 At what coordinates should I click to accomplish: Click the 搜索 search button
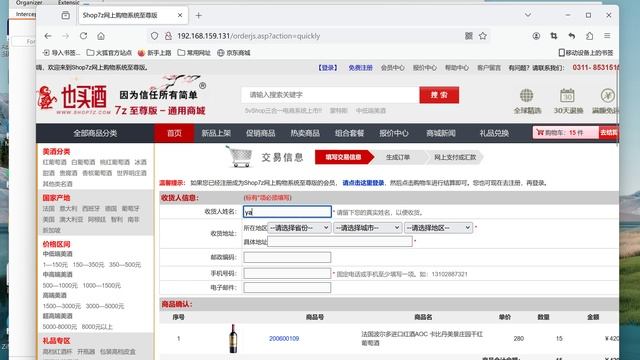pos(439,95)
